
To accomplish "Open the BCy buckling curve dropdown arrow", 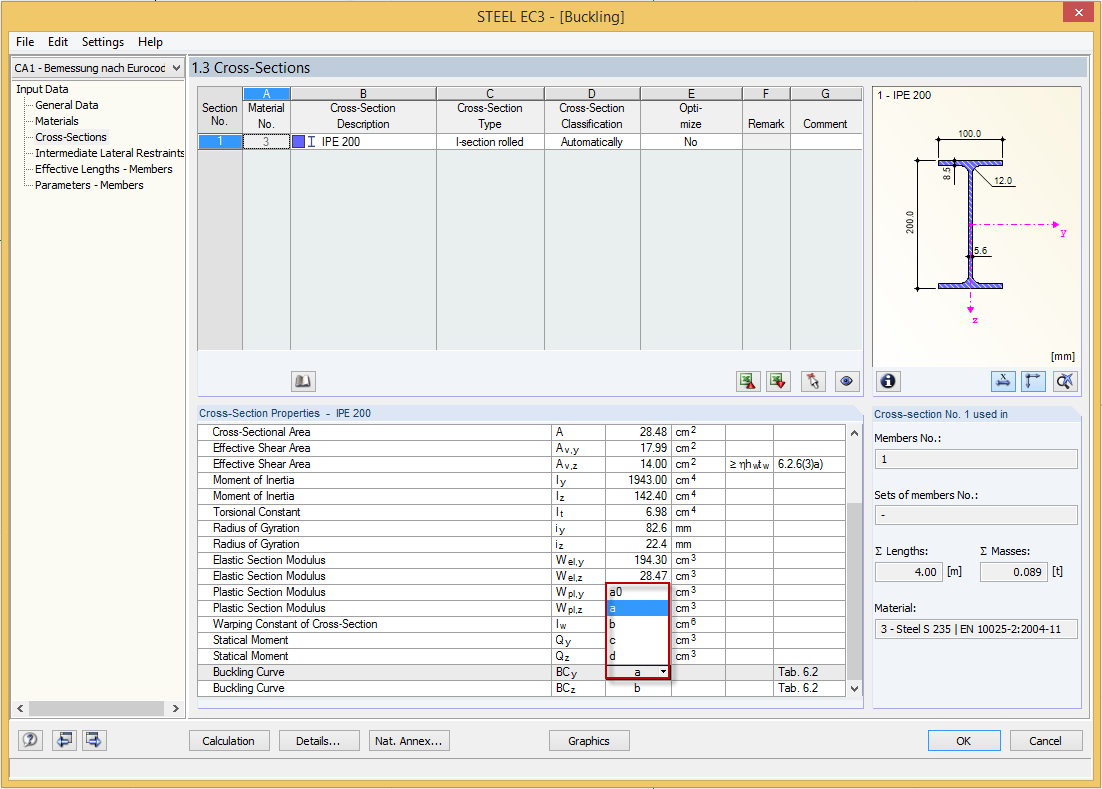I will [x=663, y=672].
